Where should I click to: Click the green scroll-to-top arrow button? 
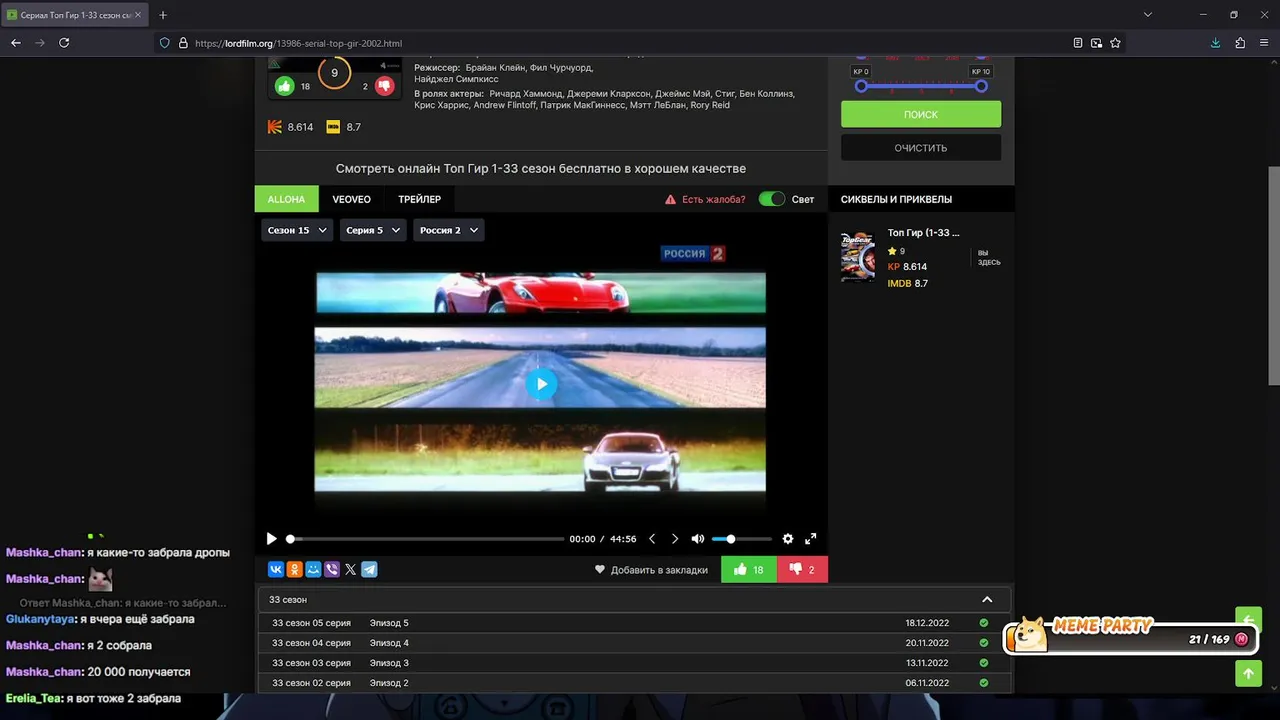tap(1248, 673)
